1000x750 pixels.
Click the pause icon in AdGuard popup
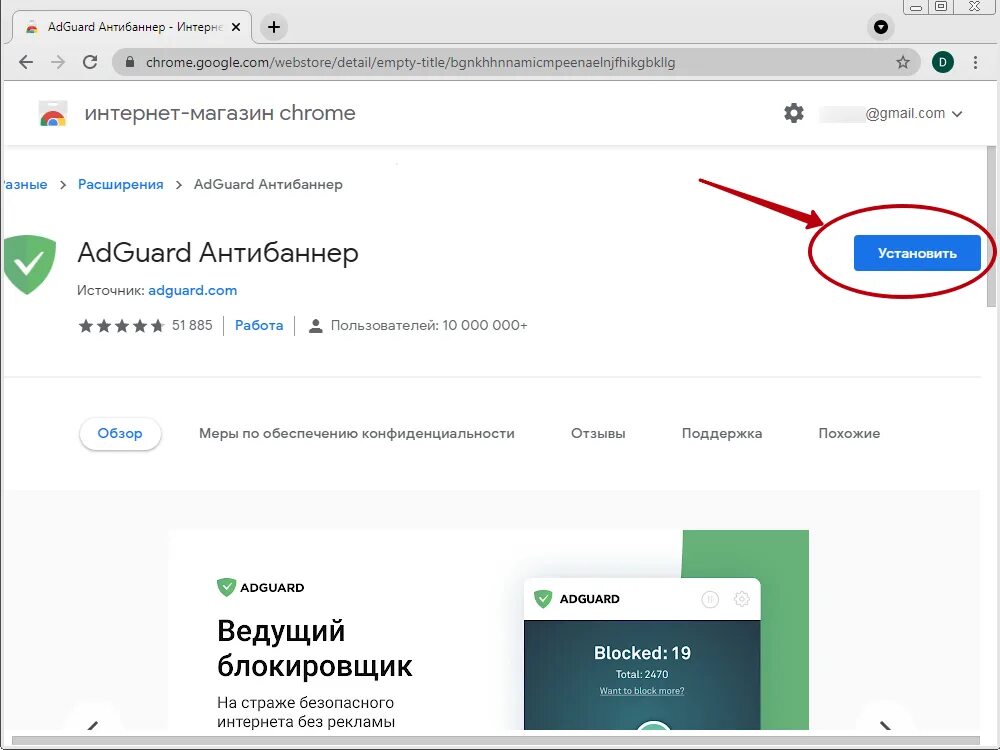click(710, 599)
